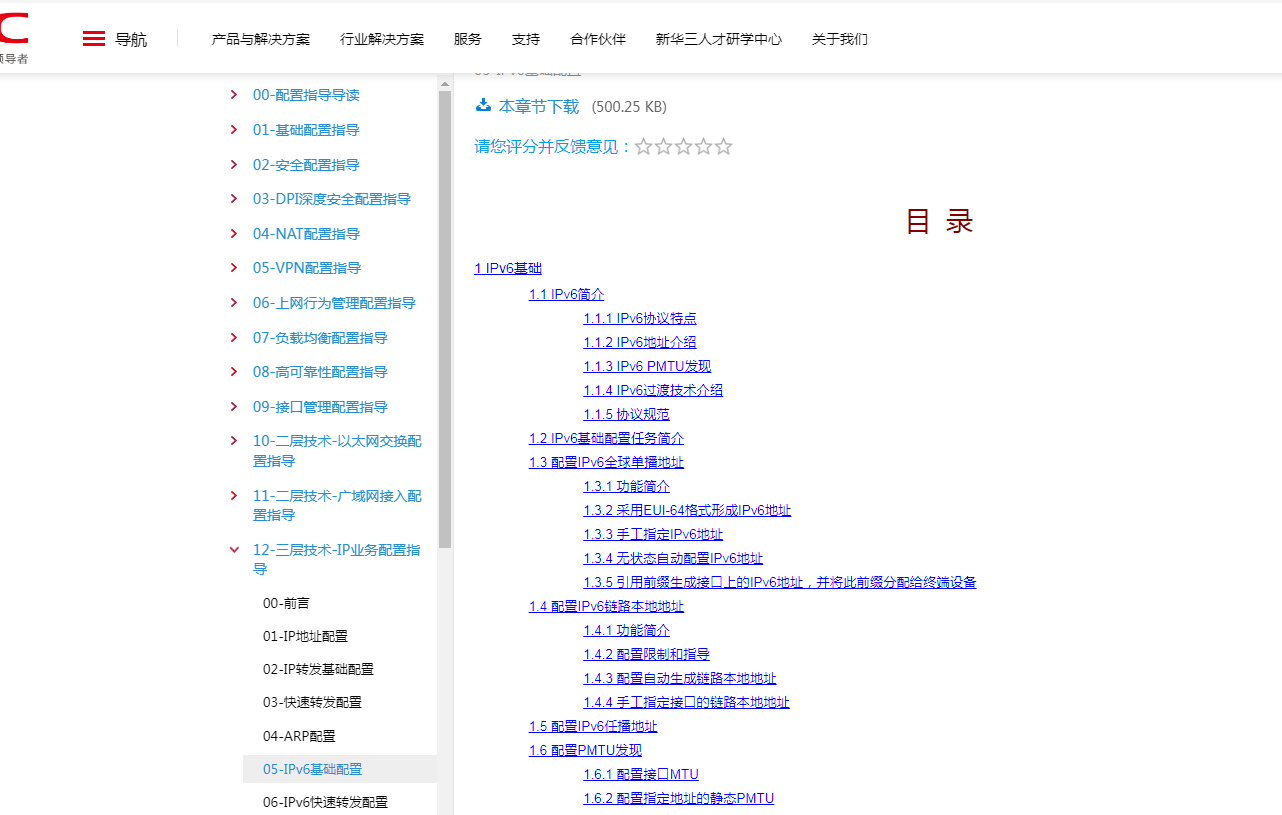
Task: Open 1.1.4 IPv6过渡技术介绍 link
Action: point(654,391)
